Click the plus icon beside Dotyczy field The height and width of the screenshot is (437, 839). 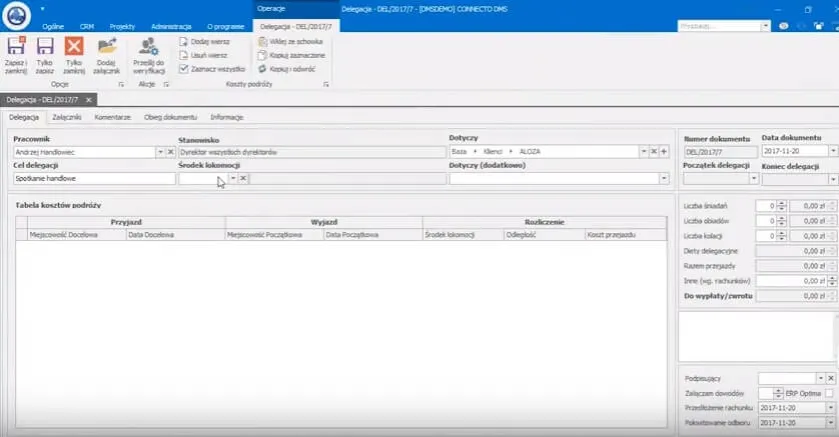664,152
